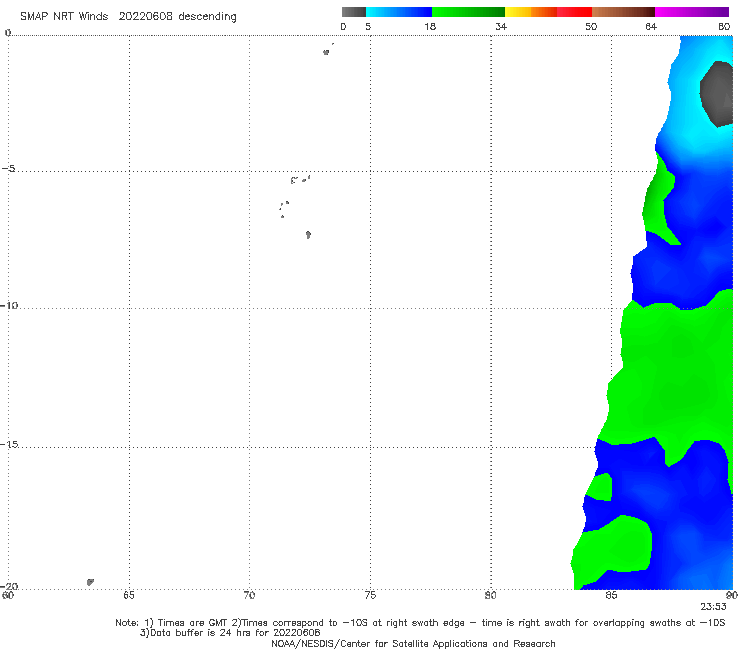Click the longitude axis label "85"
This screenshot has width=740, height=650.
coord(611,595)
